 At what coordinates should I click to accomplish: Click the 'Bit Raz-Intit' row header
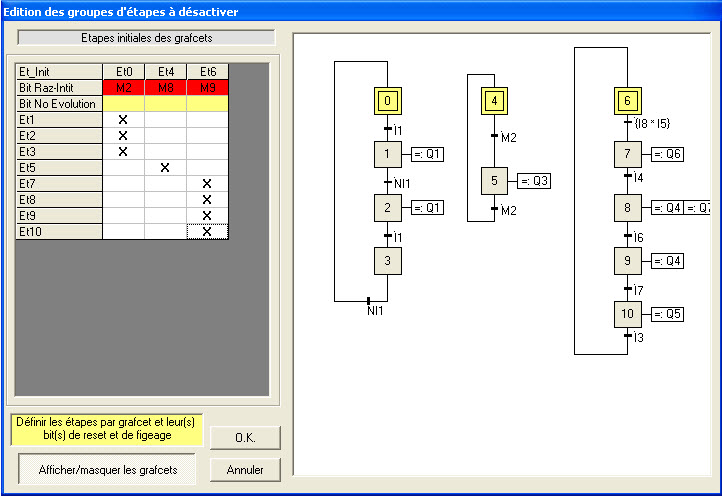[x=59, y=88]
